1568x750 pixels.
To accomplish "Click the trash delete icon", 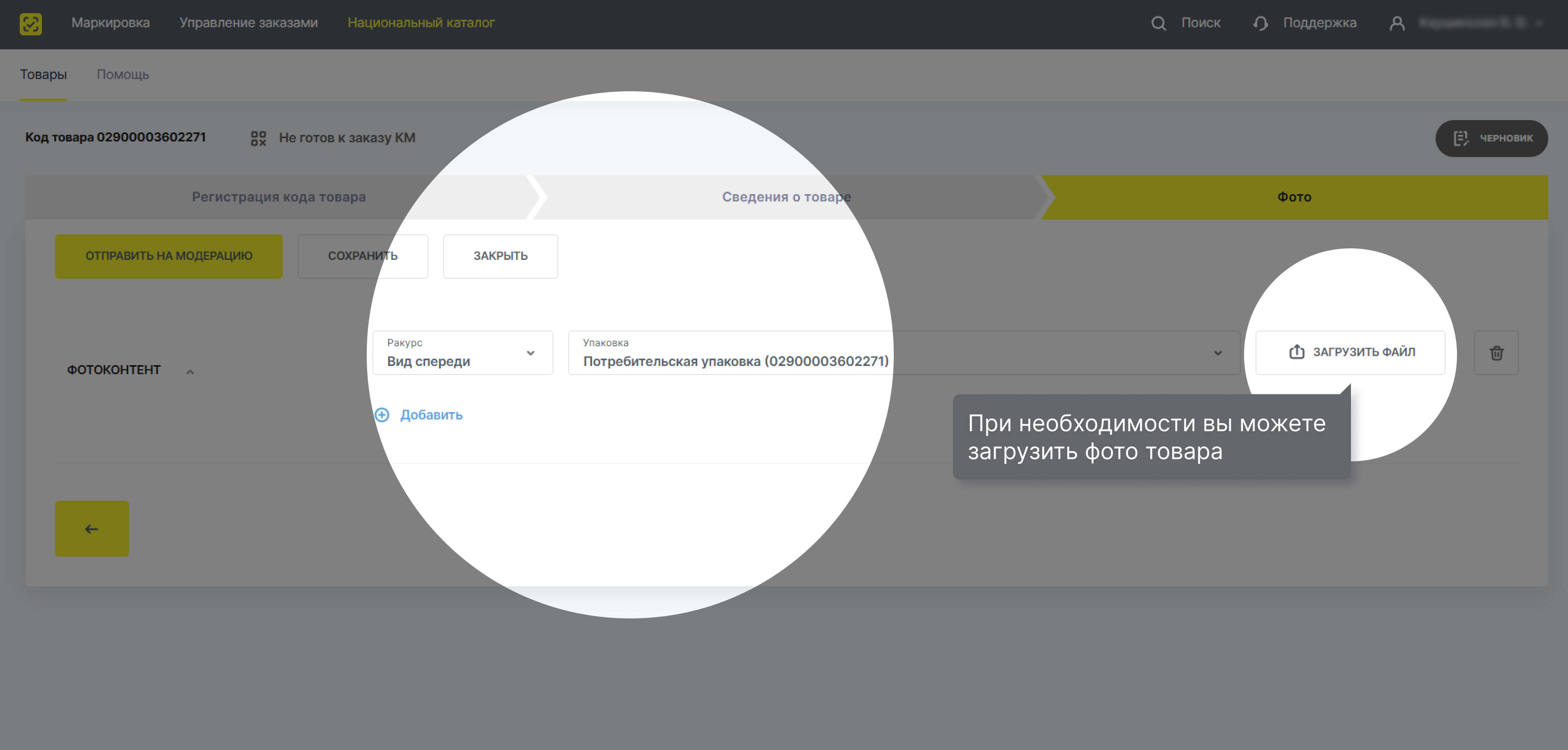I will (1496, 353).
